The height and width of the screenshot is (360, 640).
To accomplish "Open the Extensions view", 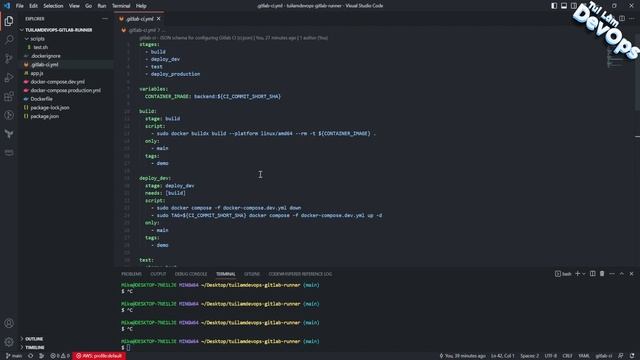I will pos(9,96).
